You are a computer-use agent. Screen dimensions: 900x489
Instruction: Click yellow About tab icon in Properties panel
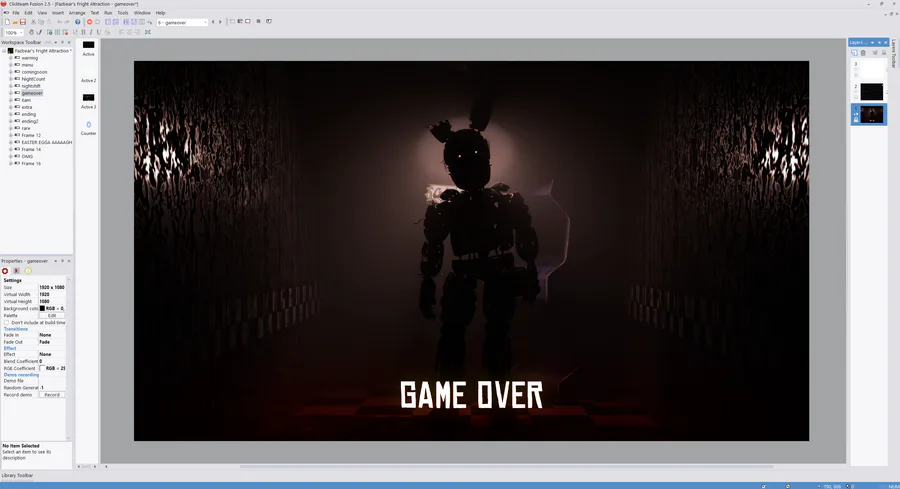(28, 271)
